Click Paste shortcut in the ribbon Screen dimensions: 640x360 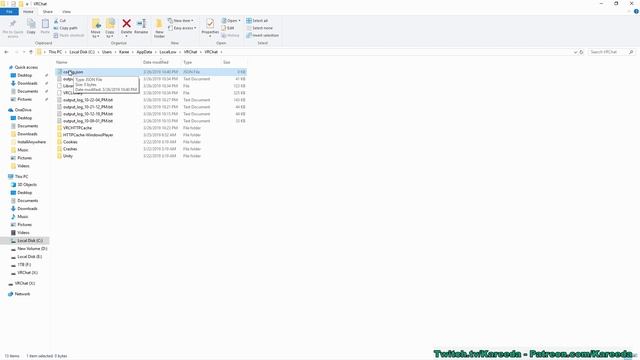(69, 35)
